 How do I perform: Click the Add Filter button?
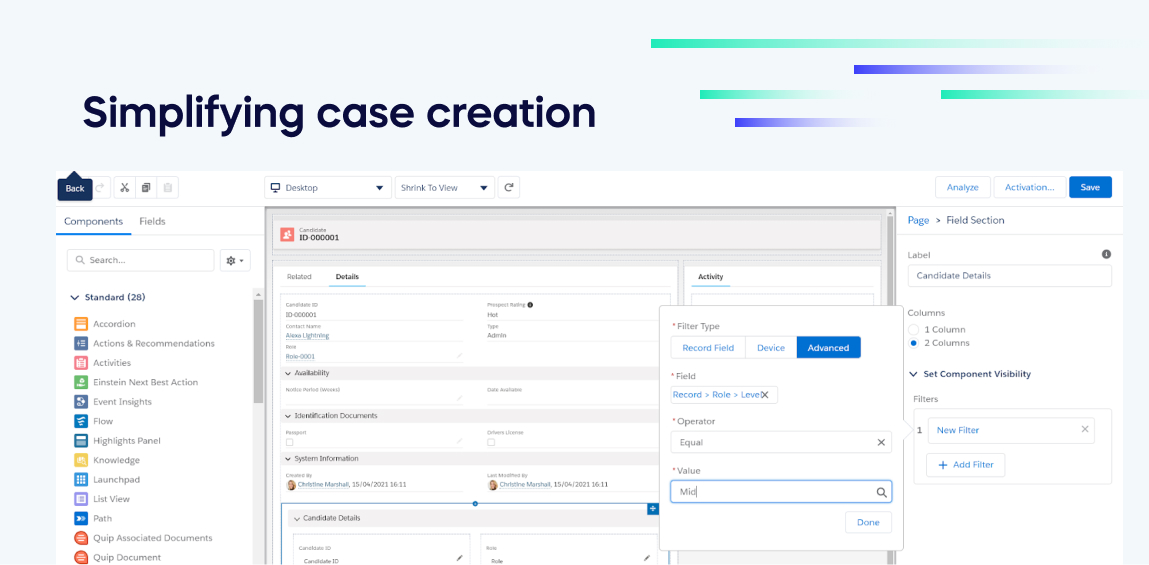tap(966, 465)
